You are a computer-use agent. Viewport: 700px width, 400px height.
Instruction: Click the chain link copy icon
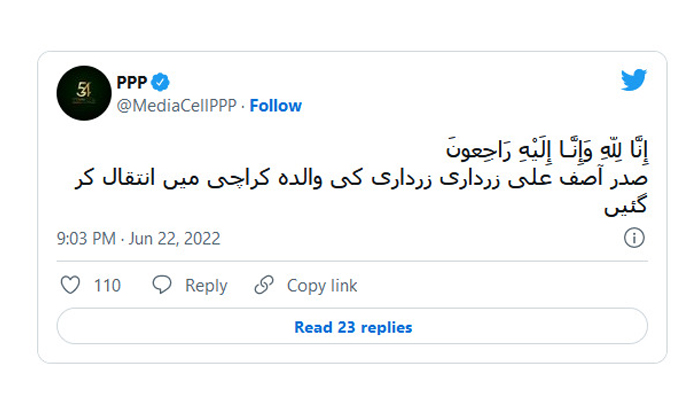(x=264, y=286)
